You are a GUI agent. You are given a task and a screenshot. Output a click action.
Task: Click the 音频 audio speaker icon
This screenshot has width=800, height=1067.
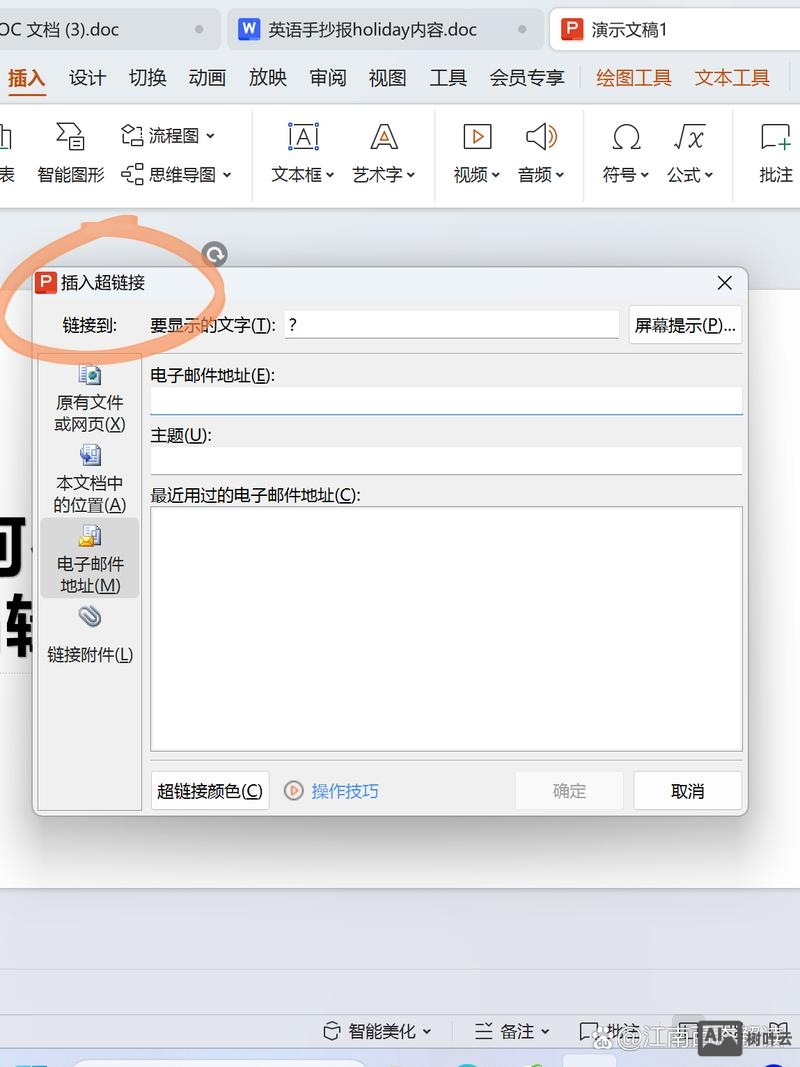pyautogui.click(x=541, y=138)
